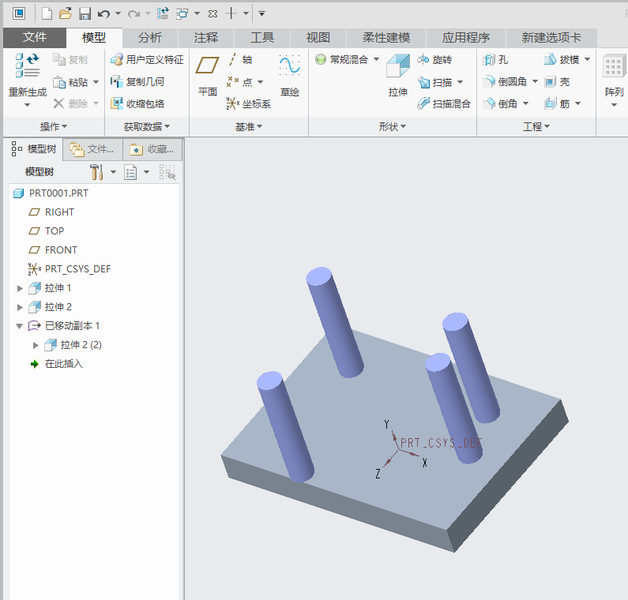Open the 形状 group dropdown
The height and width of the screenshot is (600, 628).
[x=392, y=127]
